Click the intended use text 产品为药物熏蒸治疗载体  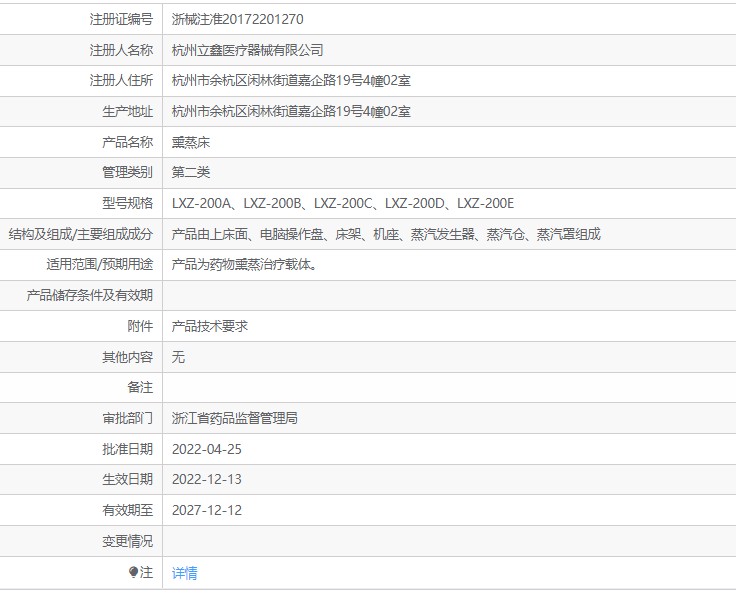click(245, 264)
